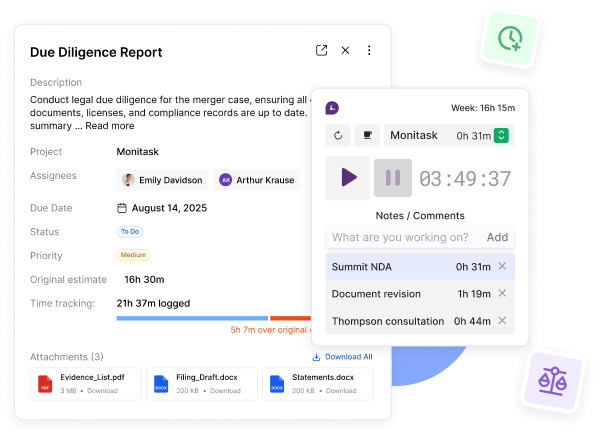
Task: Close the Due Diligence Report panel
Action: [x=345, y=50]
